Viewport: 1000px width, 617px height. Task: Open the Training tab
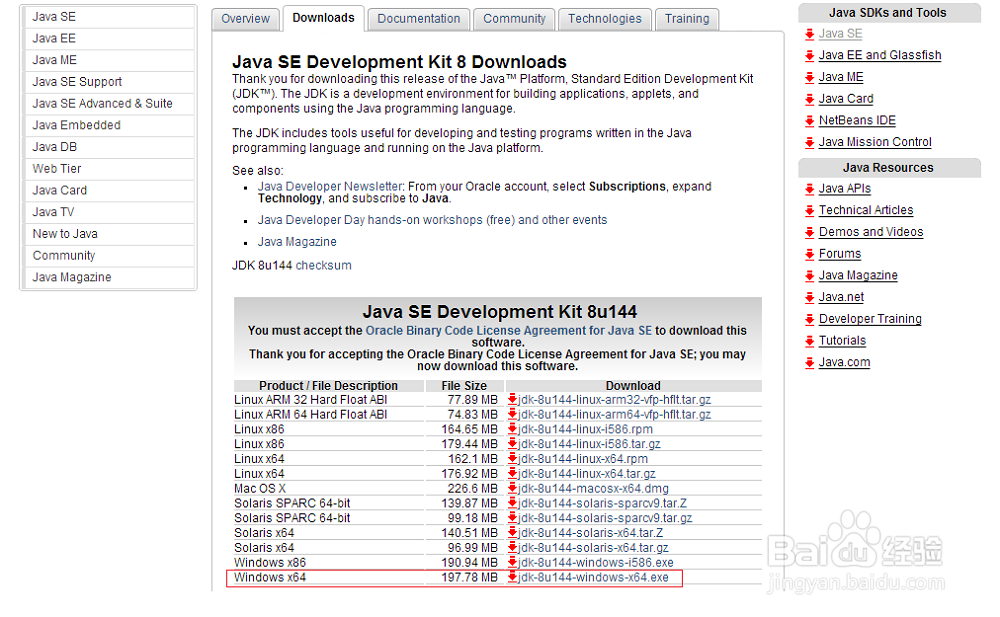pos(687,19)
